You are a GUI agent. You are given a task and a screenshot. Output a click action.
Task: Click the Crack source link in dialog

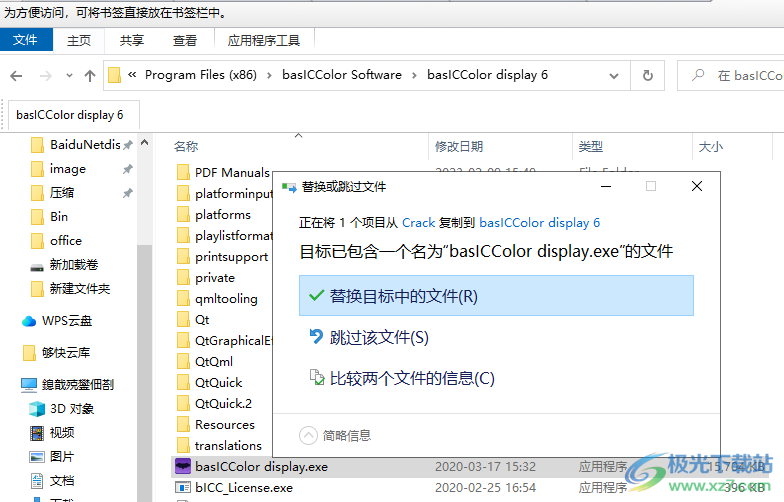coord(418,223)
